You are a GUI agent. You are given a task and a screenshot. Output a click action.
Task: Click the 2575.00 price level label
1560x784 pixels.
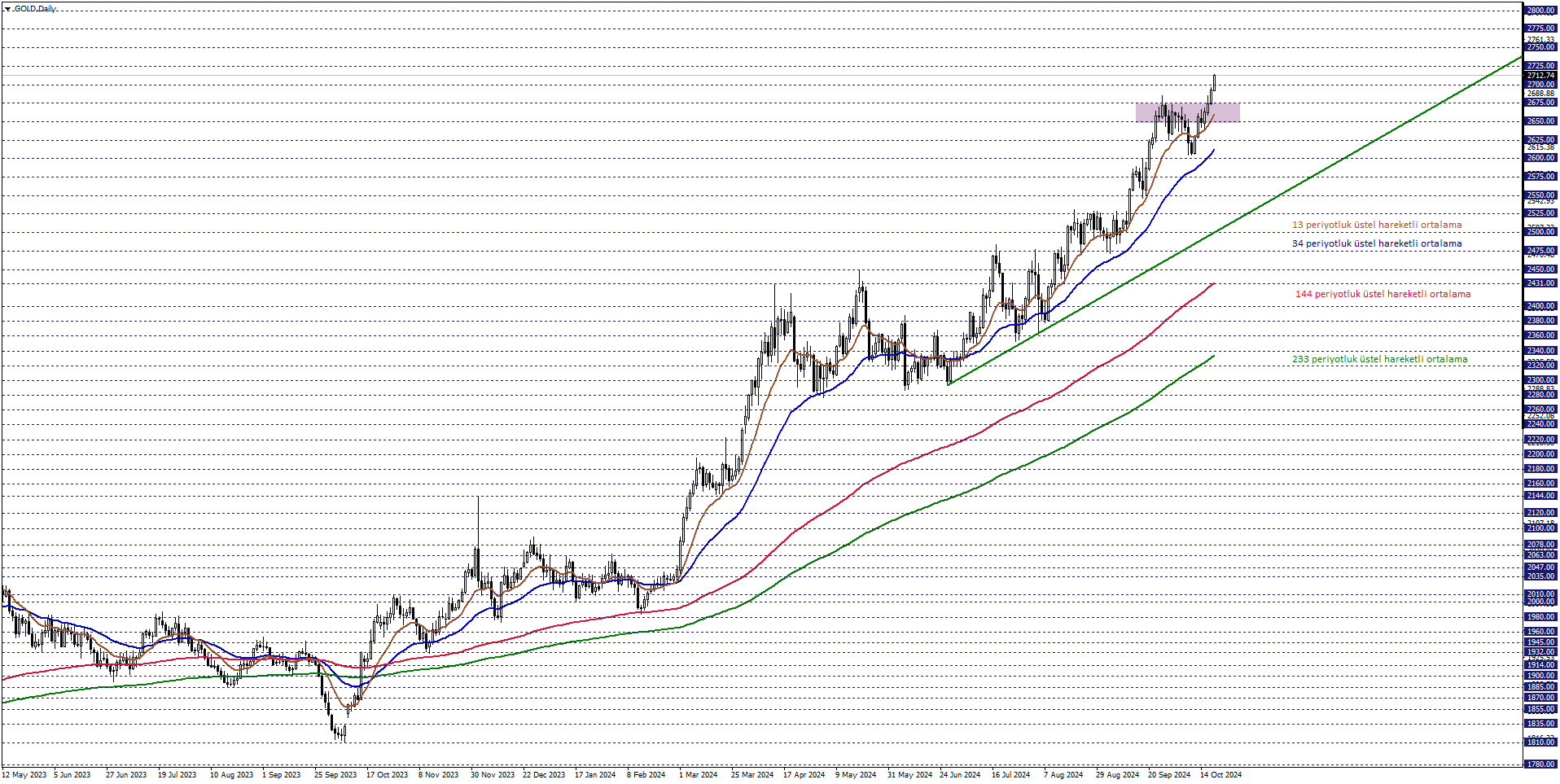pyautogui.click(x=1540, y=177)
